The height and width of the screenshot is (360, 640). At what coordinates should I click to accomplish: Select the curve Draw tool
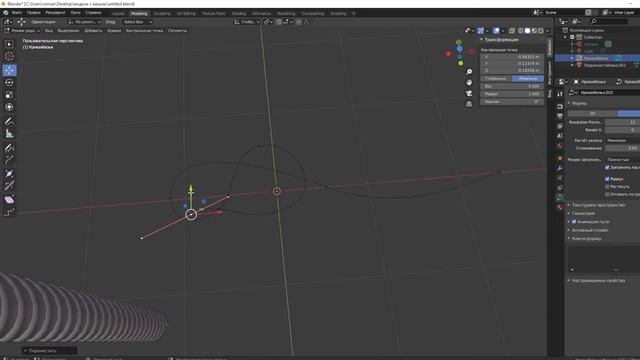[x=9, y=148]
